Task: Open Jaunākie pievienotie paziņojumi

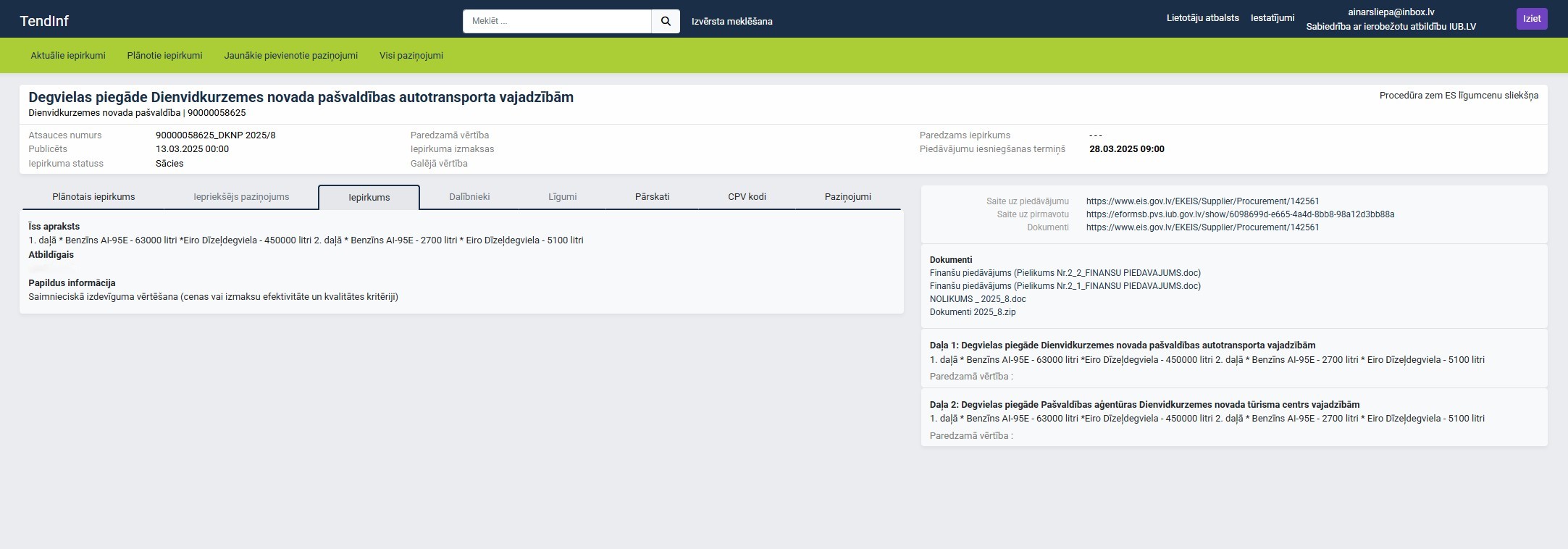Action: pyautogui.click(x=290, y=56)
